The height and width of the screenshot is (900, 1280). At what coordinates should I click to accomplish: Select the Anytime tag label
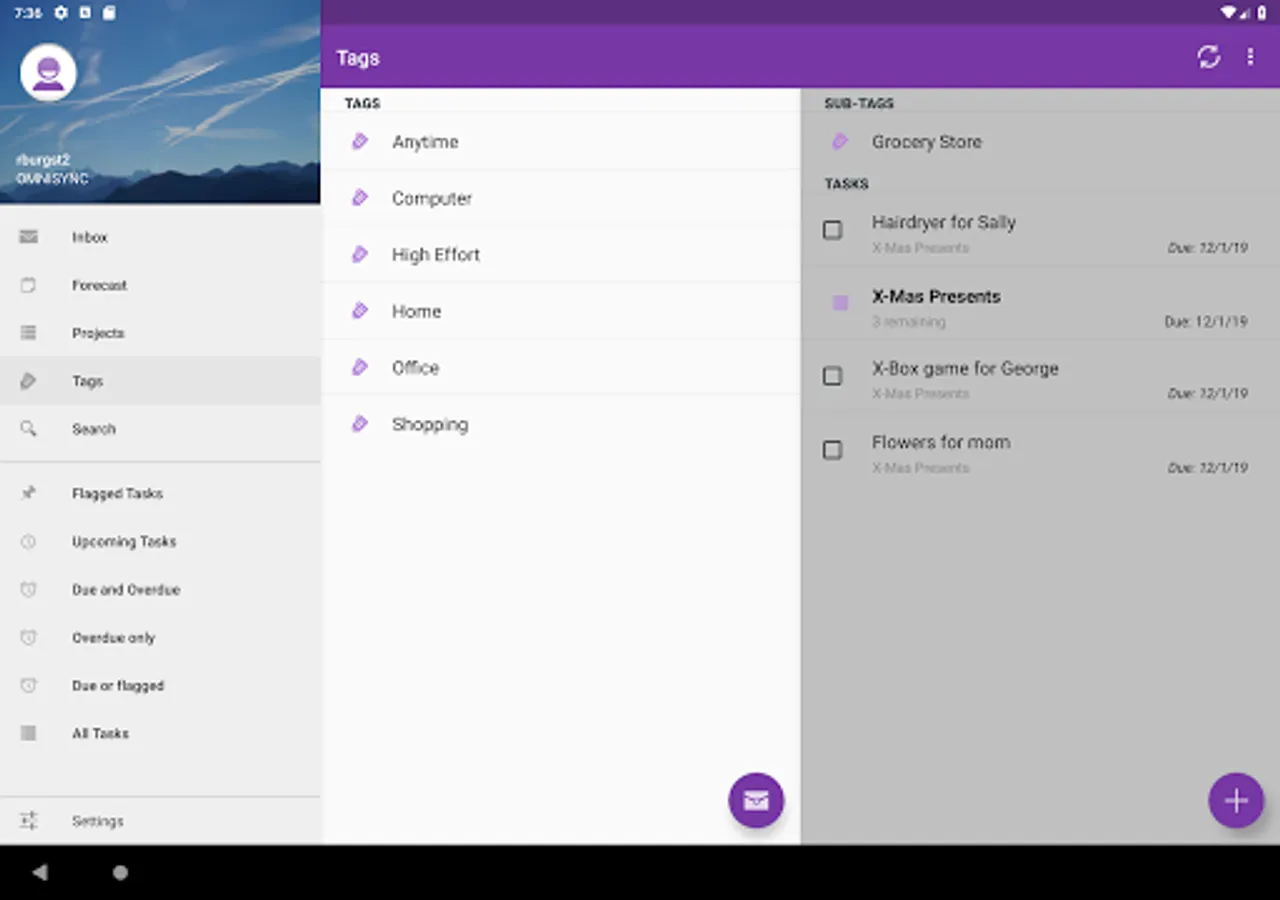pyautogui.click(x=425, y=142)
